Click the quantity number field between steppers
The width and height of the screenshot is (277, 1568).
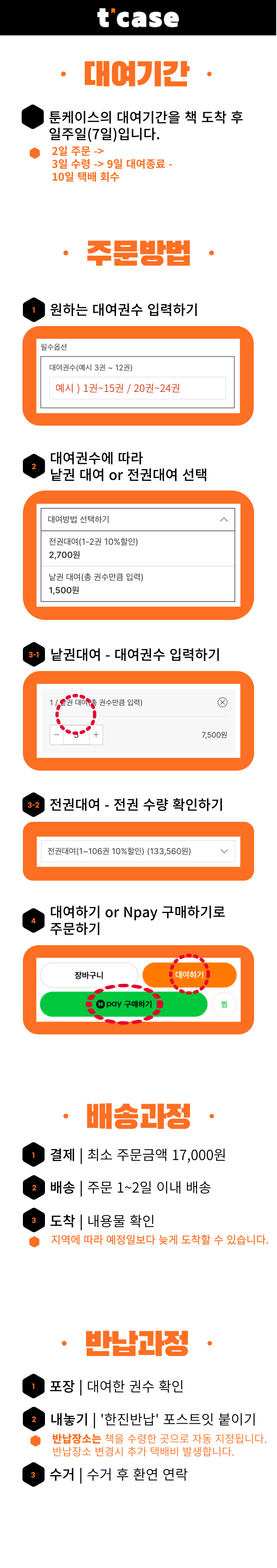pos(76,735)
